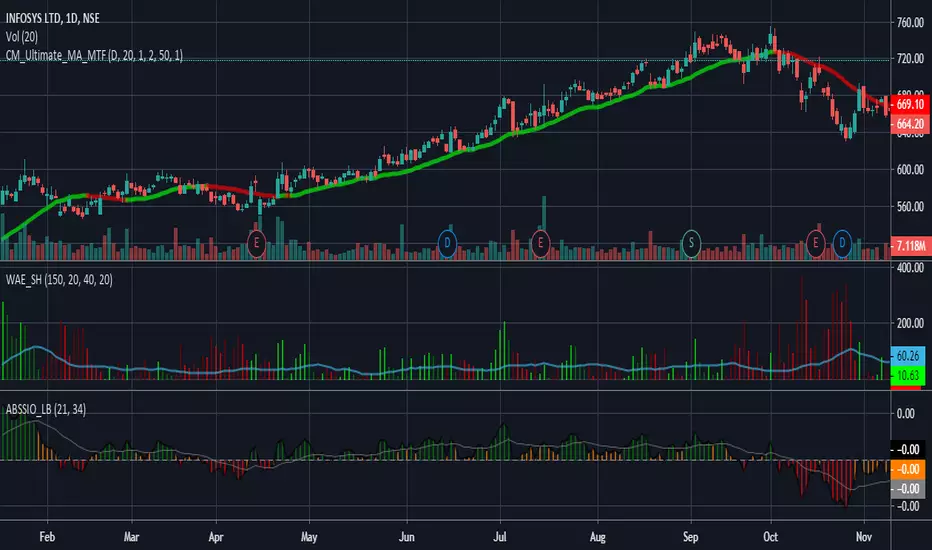Click the 720.00 price axis tick
The width and height of the screenshot is (932, 550).
point(910,58)
